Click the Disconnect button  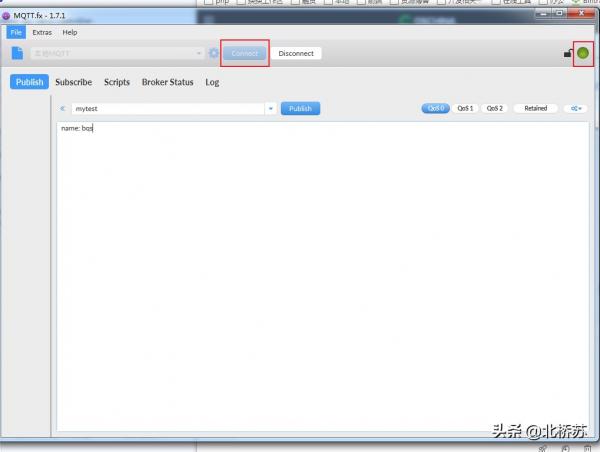pyautogui.click(x=296, y=53)
